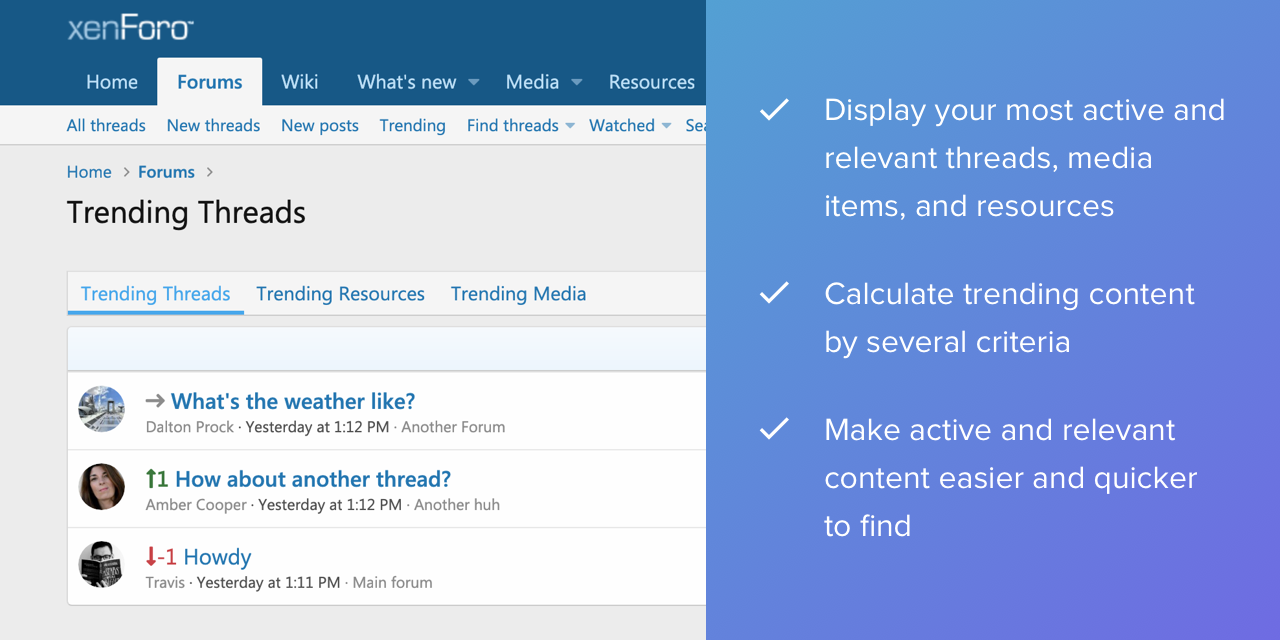Open the Wiki navigation tab
This screenshot has width=1280, height=640.
tap(300, 82)
